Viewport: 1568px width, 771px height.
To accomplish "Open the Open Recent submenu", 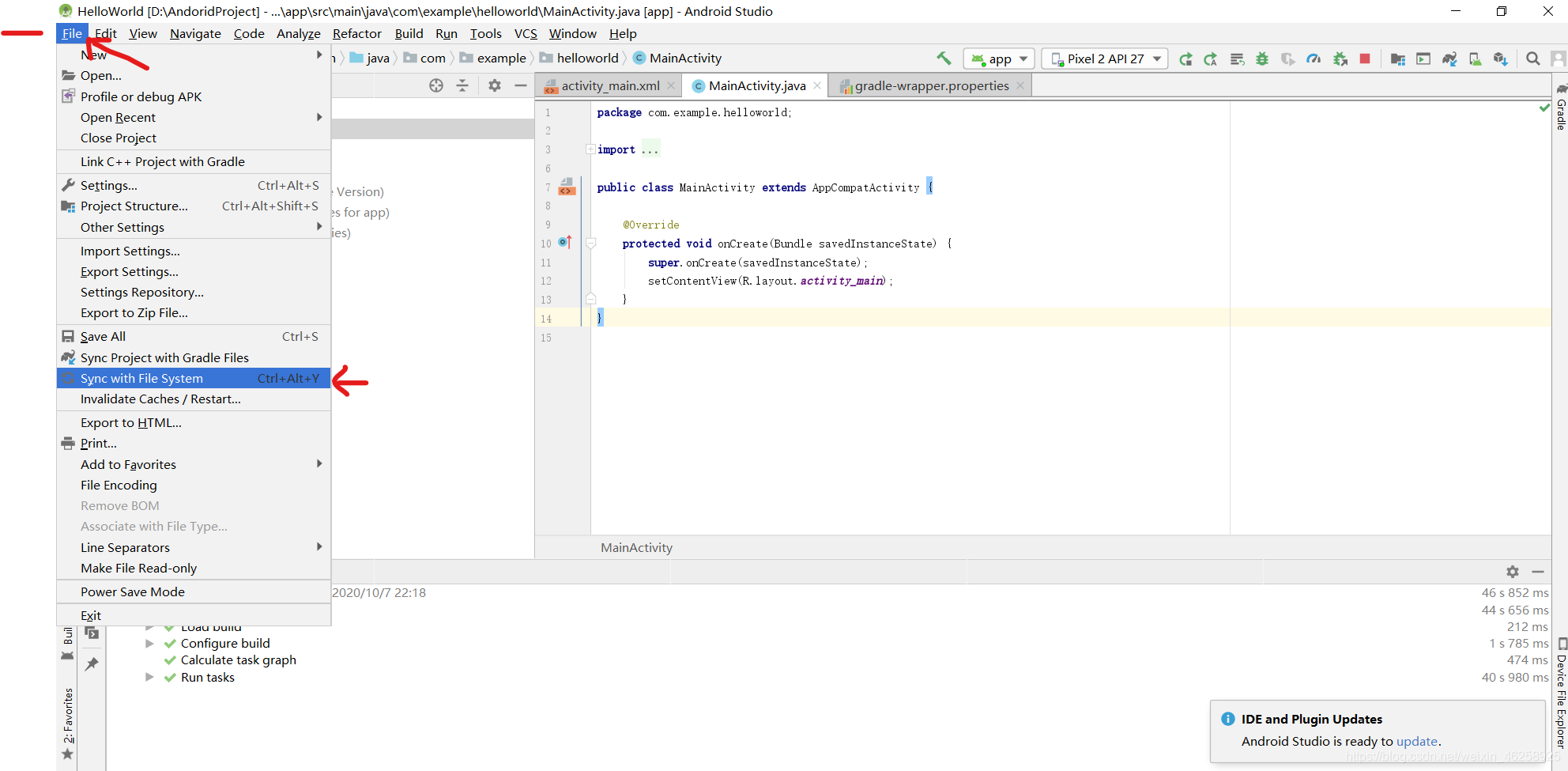I will 194,118.
